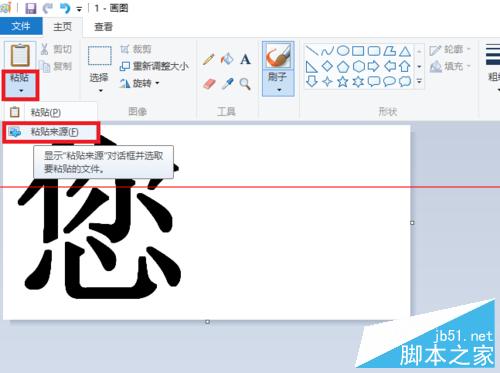Choose 粘贴来源(F) paste from menu item
Viewport: 500px width, 373px height.
tap(51, 132)
